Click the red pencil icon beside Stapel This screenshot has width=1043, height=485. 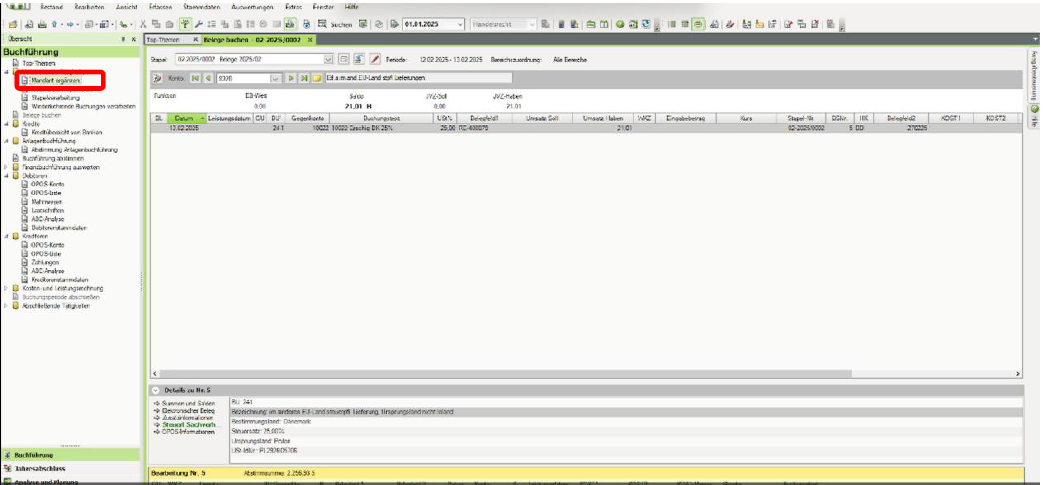click(x=375, y=60)
